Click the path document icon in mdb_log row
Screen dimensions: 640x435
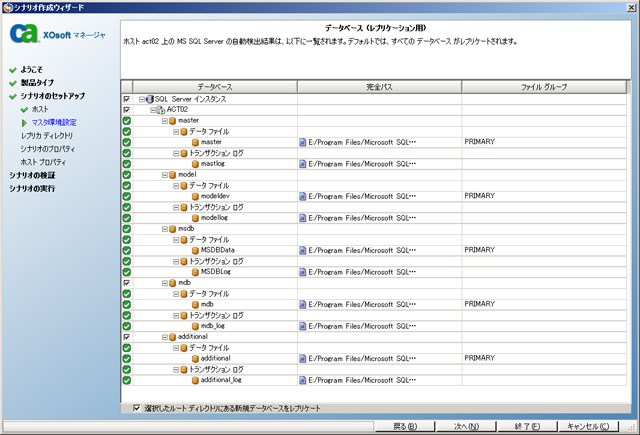302,326
